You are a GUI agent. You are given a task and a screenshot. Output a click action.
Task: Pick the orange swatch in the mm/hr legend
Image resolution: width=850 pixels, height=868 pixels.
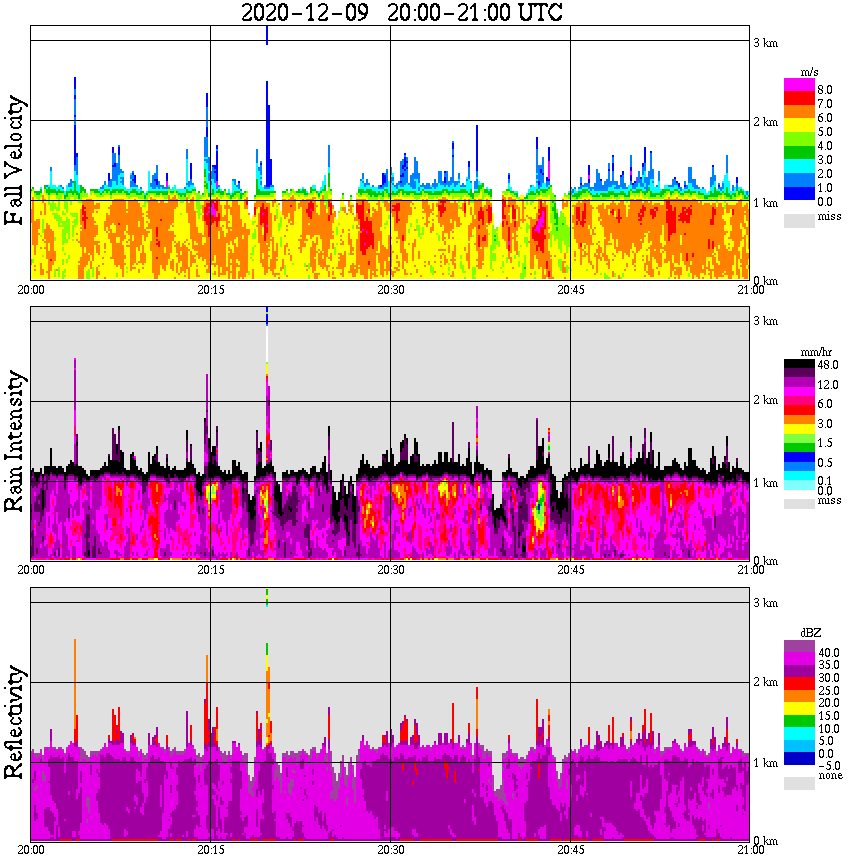coord(799,420)
